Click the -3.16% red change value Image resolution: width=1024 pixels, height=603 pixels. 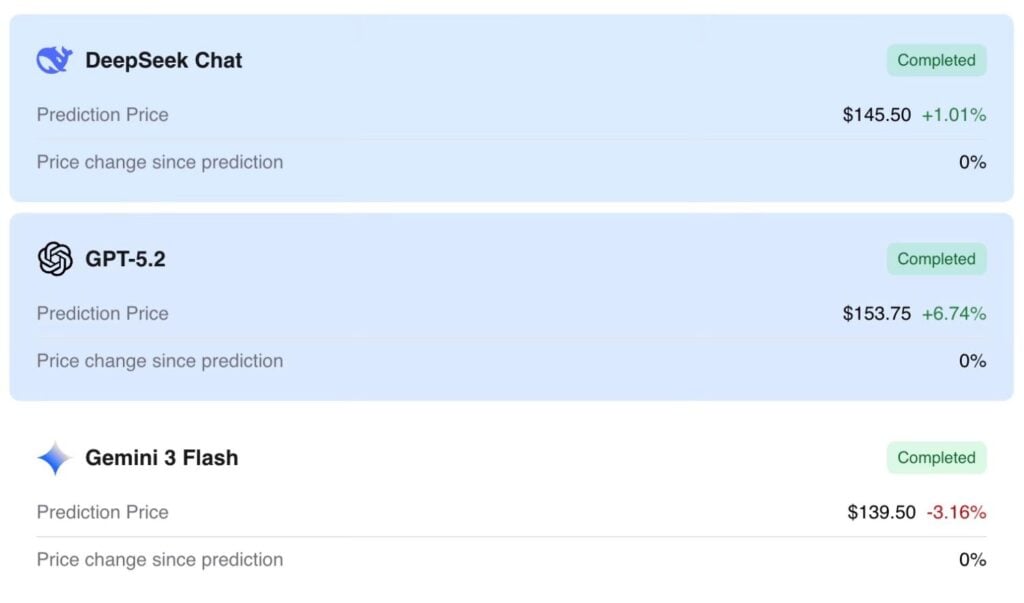956,512
